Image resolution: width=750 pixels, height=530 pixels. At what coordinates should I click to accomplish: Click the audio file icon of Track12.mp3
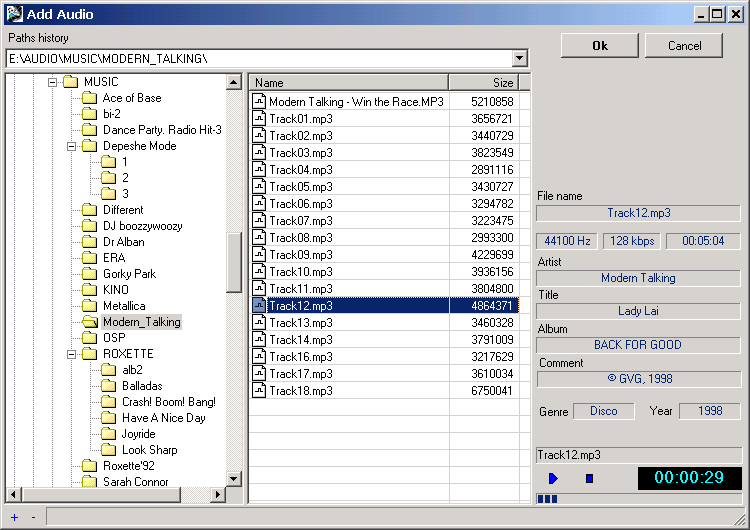[259, 306]
